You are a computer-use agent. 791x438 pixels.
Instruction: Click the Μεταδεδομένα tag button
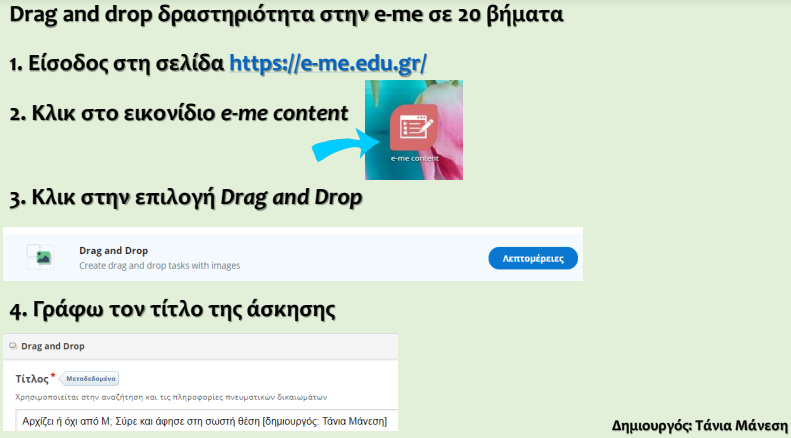click(x=91, y=378)
